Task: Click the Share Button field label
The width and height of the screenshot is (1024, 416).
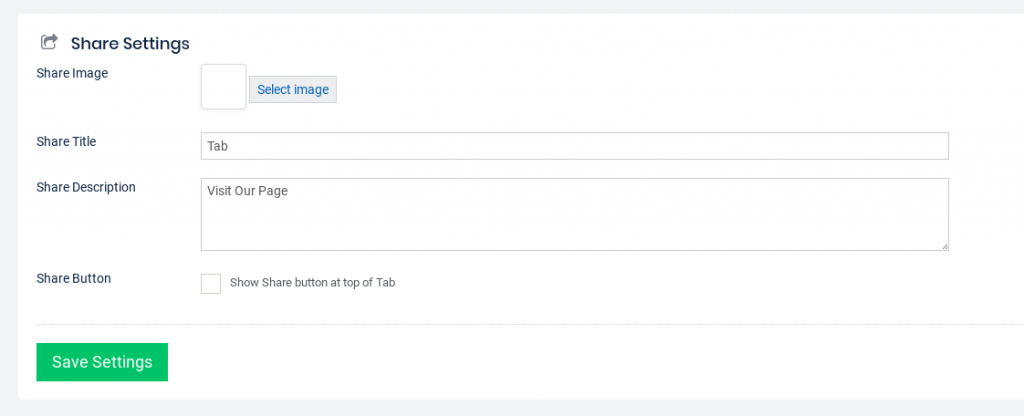Action: [x=73, y=278]
